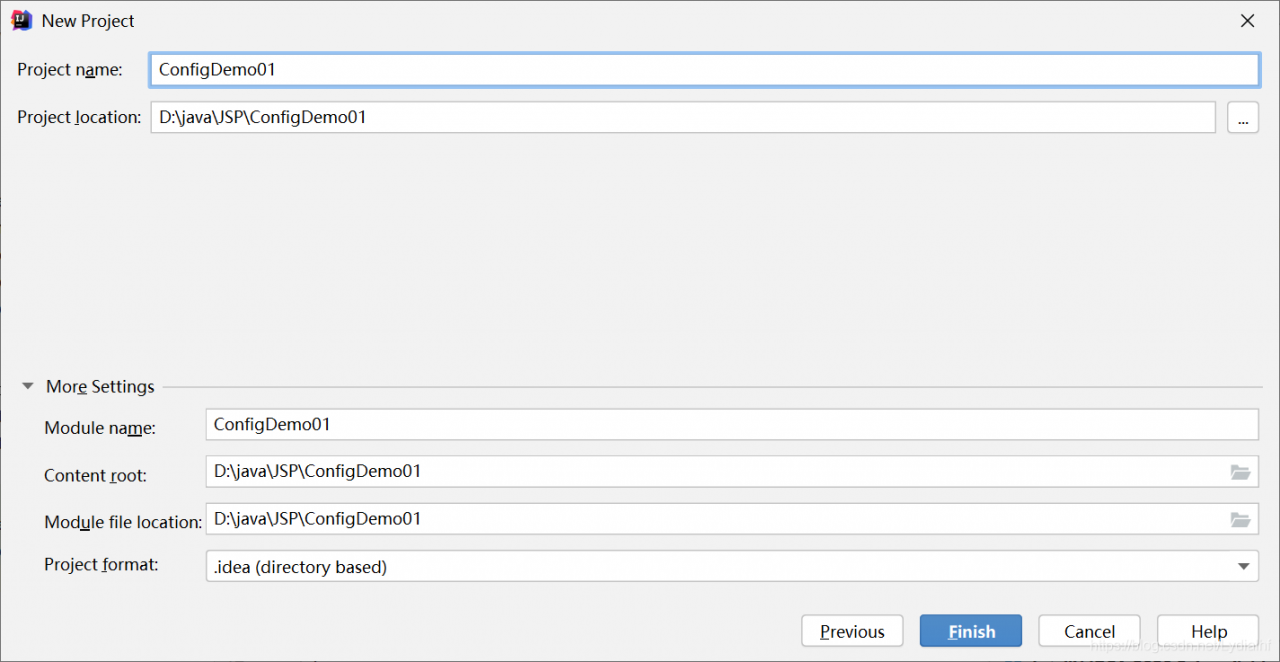Edit the Module file location path field

click(715, 519)
